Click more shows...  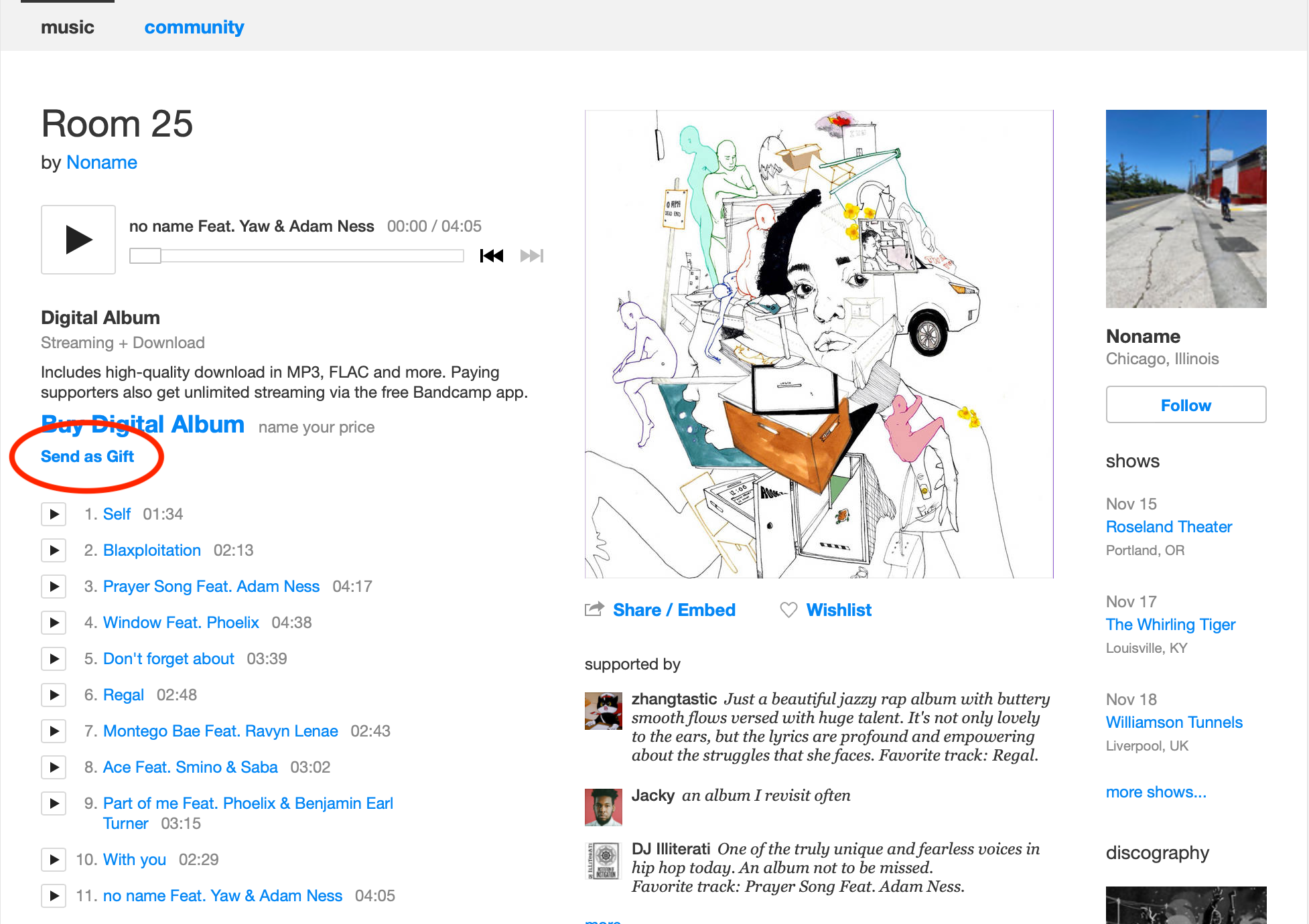tap(1156, 792)
